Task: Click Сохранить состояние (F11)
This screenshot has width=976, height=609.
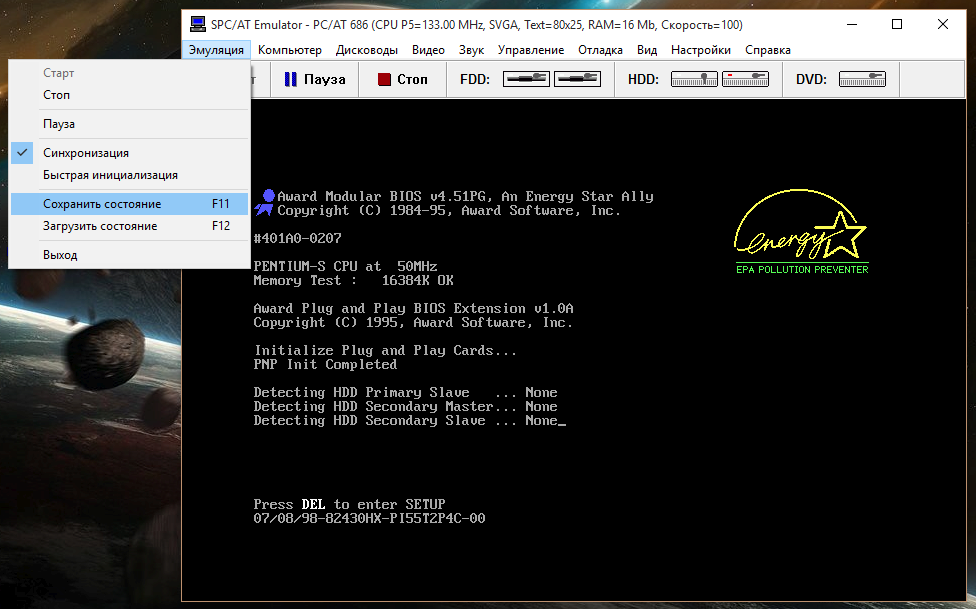Action: tap(129, 204)
